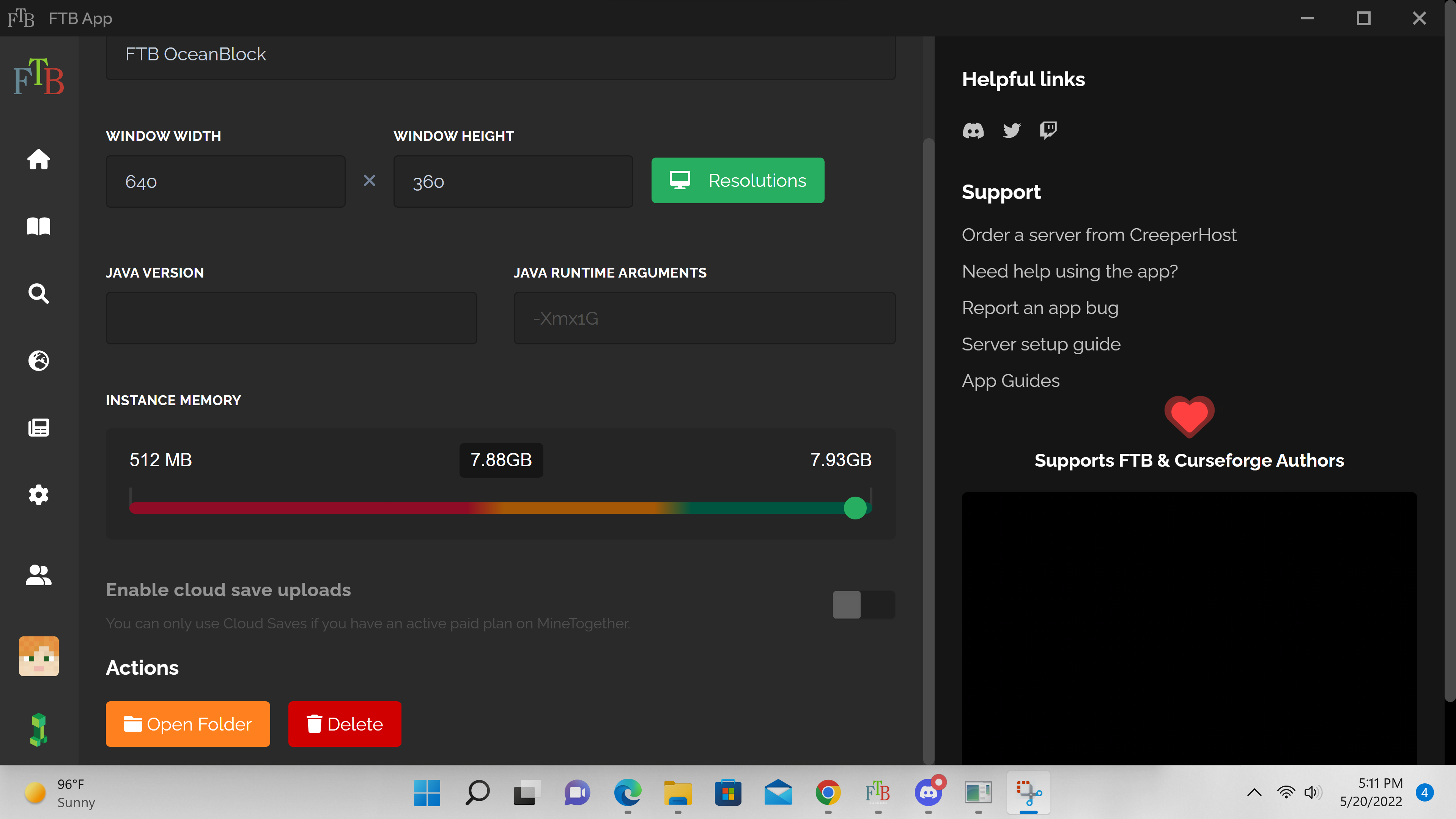
Task: Click the FTB logo in sidebar
Action: tap(38, 76)
